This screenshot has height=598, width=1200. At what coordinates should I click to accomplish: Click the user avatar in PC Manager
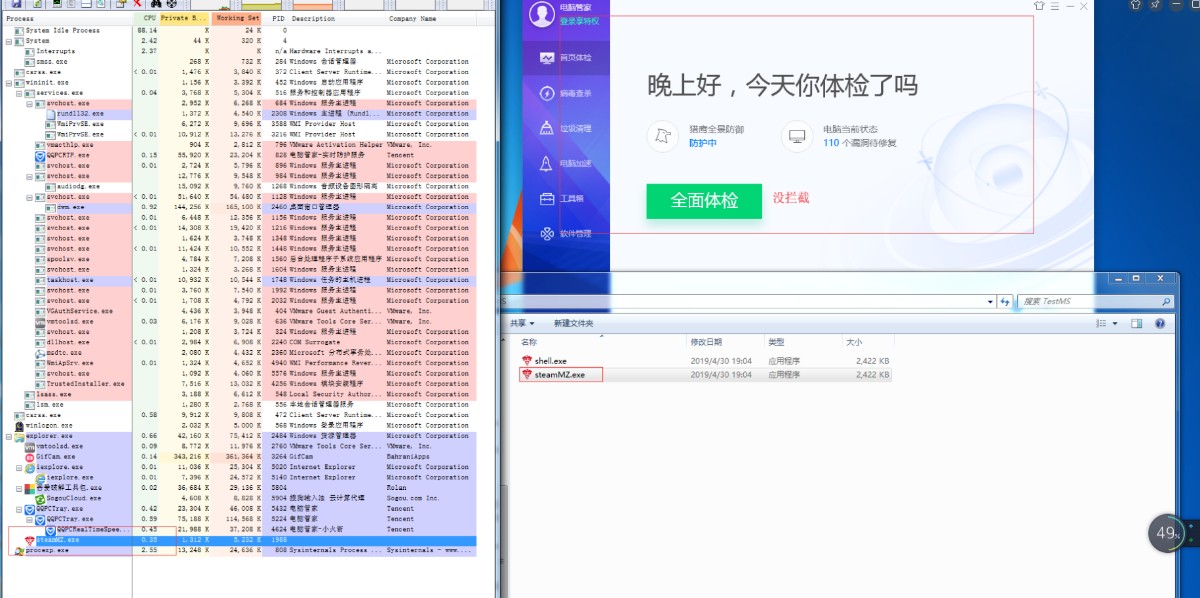pyautogui.click(x=541, y=13)
